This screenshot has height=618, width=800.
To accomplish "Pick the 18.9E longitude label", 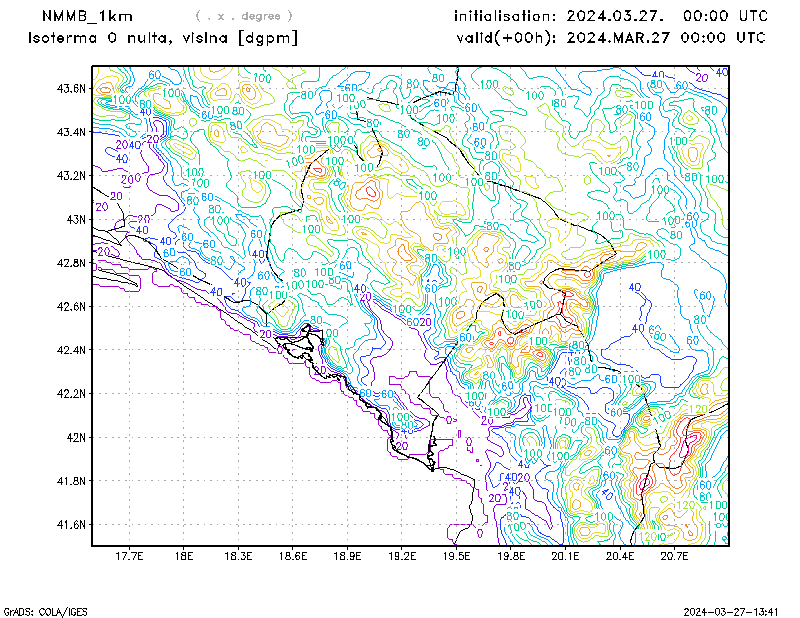I will pos(347,556).
